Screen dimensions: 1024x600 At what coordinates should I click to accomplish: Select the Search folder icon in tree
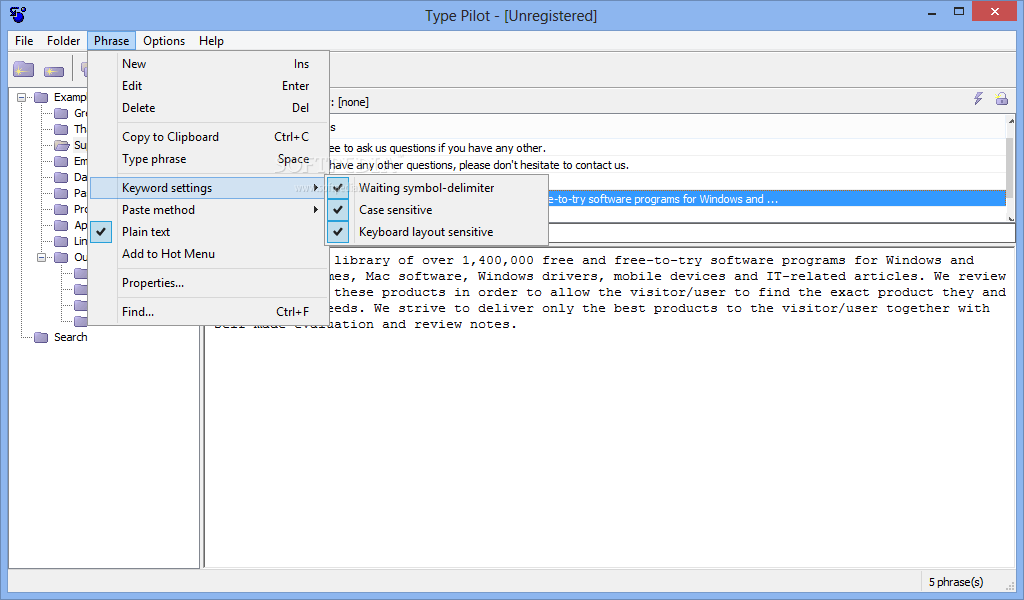coord(41,337)
